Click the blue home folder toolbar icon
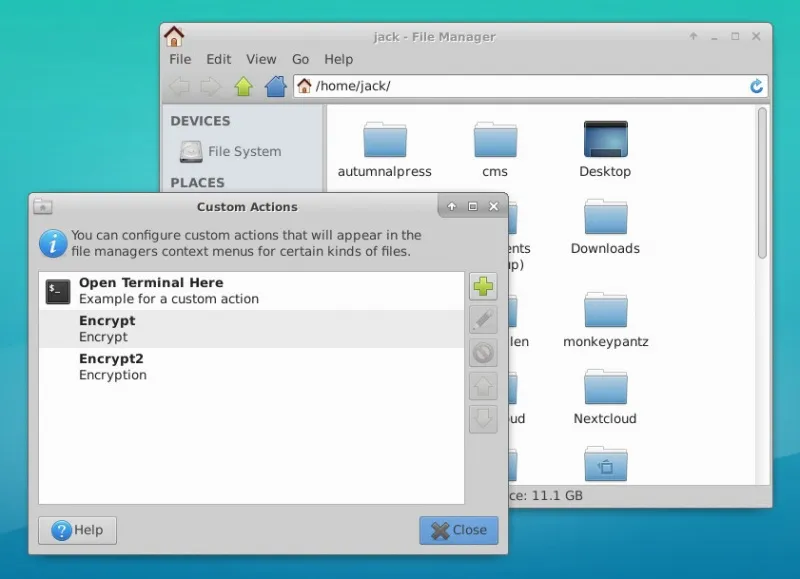The image size is (800, 579). [275, 87]
